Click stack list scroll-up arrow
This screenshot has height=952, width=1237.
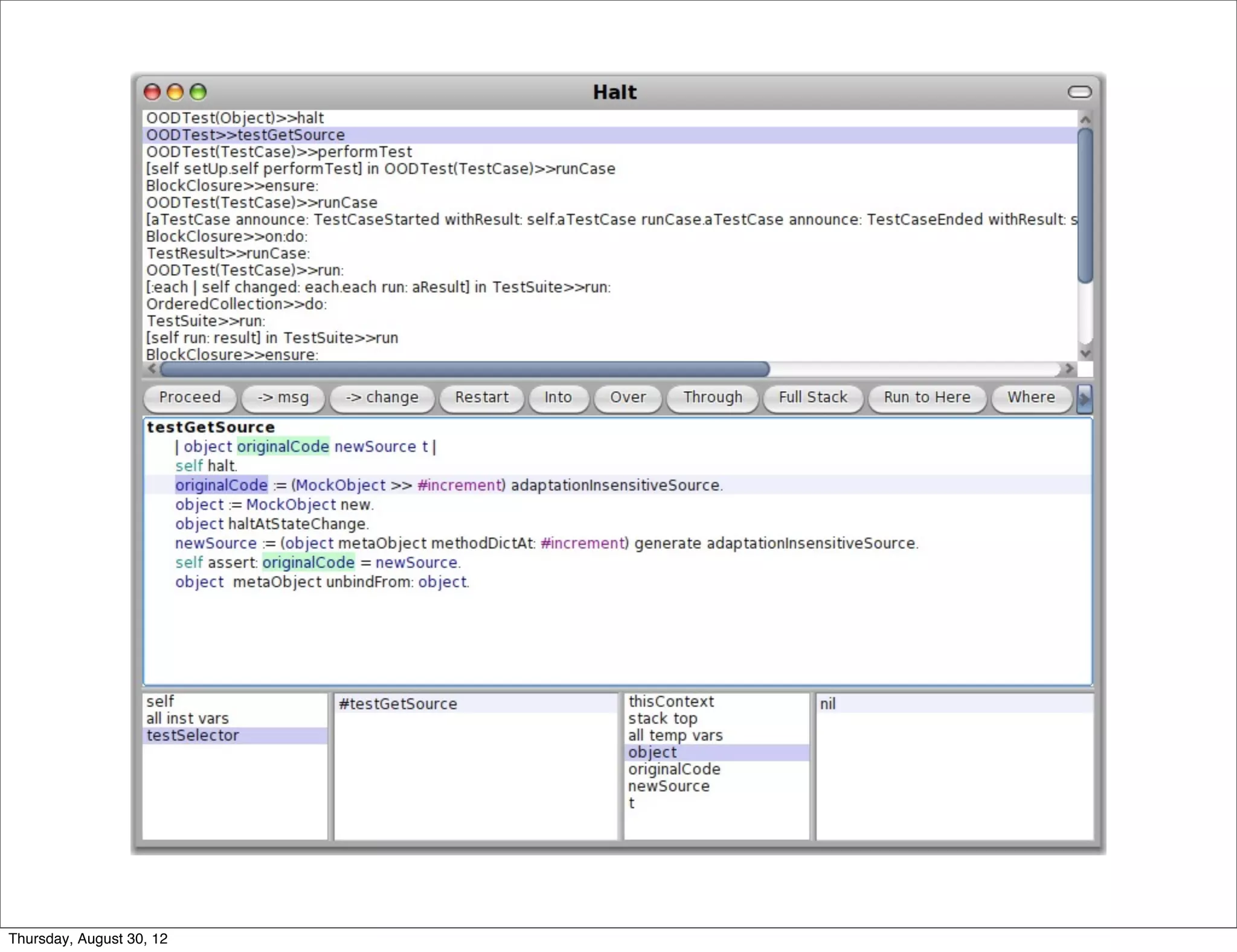click(x=1085, y=119)
